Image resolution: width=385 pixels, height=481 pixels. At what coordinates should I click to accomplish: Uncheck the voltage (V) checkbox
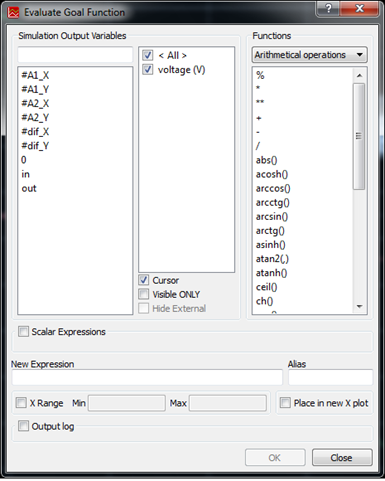coord(148,69)
